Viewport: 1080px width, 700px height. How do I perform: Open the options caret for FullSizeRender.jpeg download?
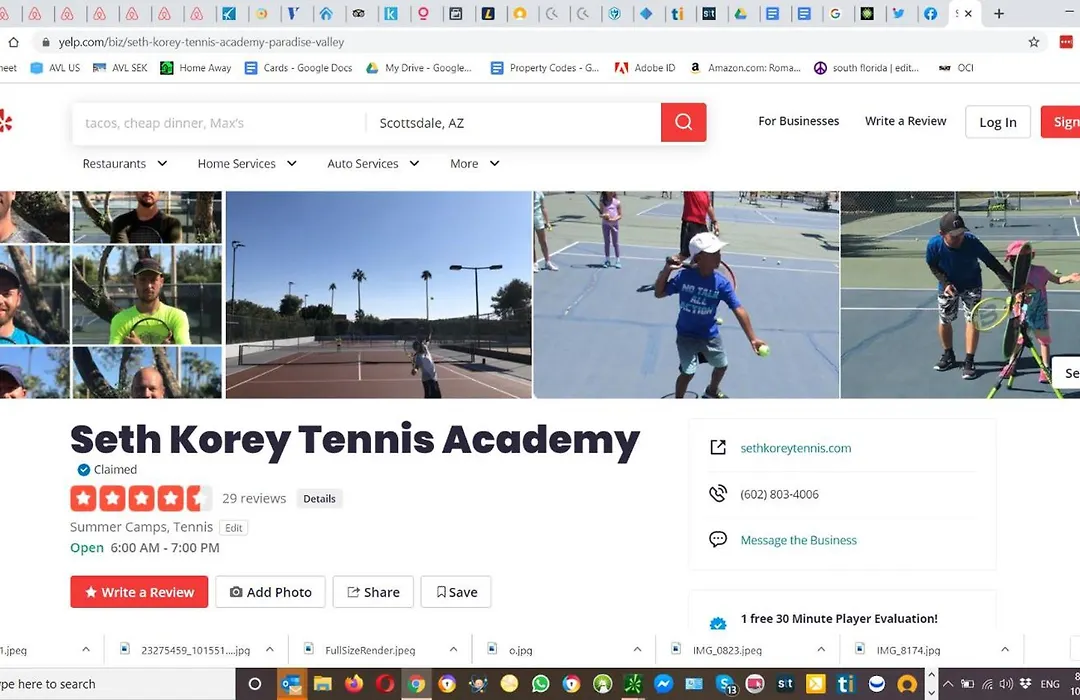[x=453, y=650]
